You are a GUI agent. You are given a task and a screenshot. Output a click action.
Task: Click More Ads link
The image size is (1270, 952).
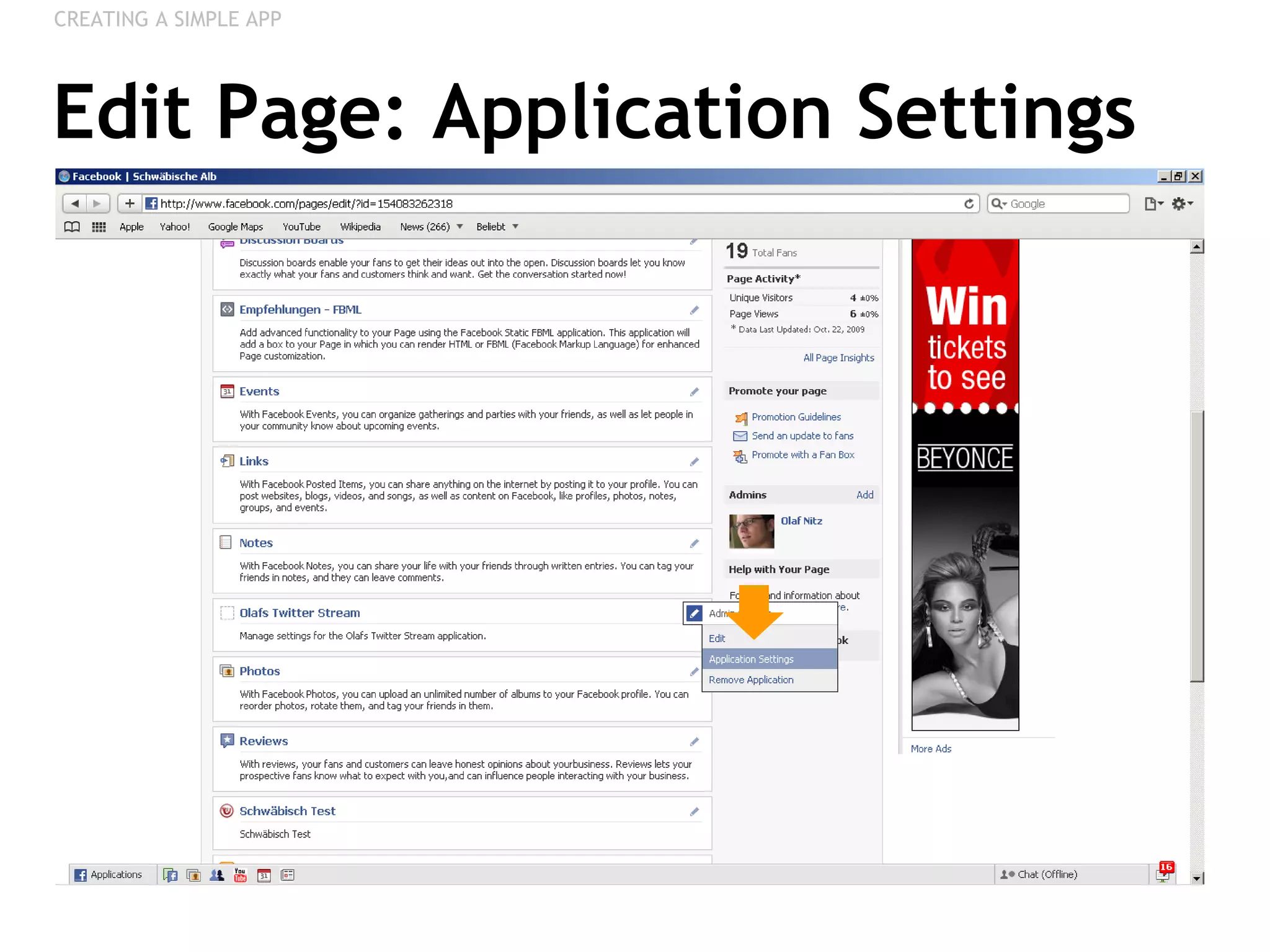pos(931,749)
